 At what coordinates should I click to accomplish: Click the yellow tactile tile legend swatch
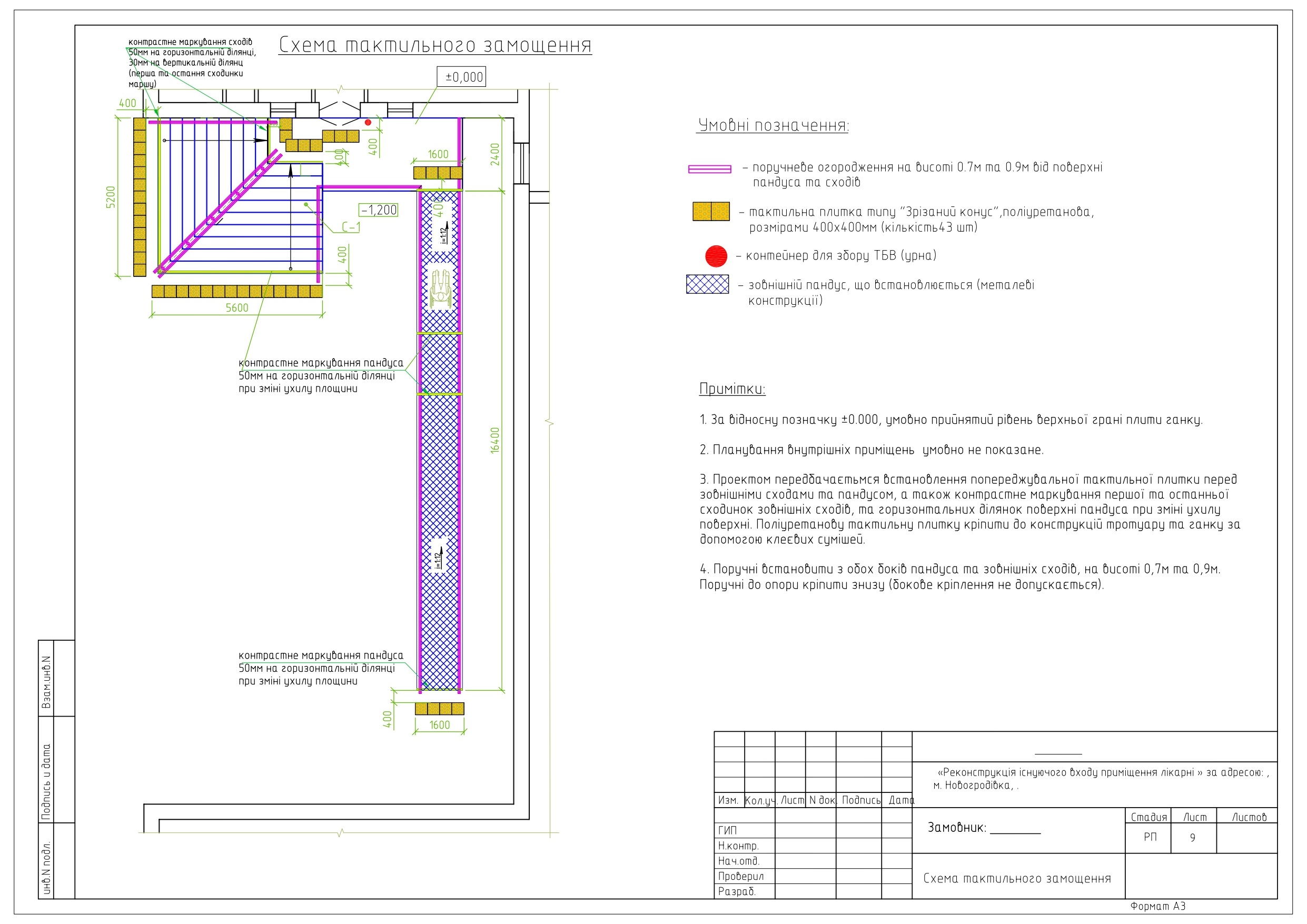click(x=710, y=211)
